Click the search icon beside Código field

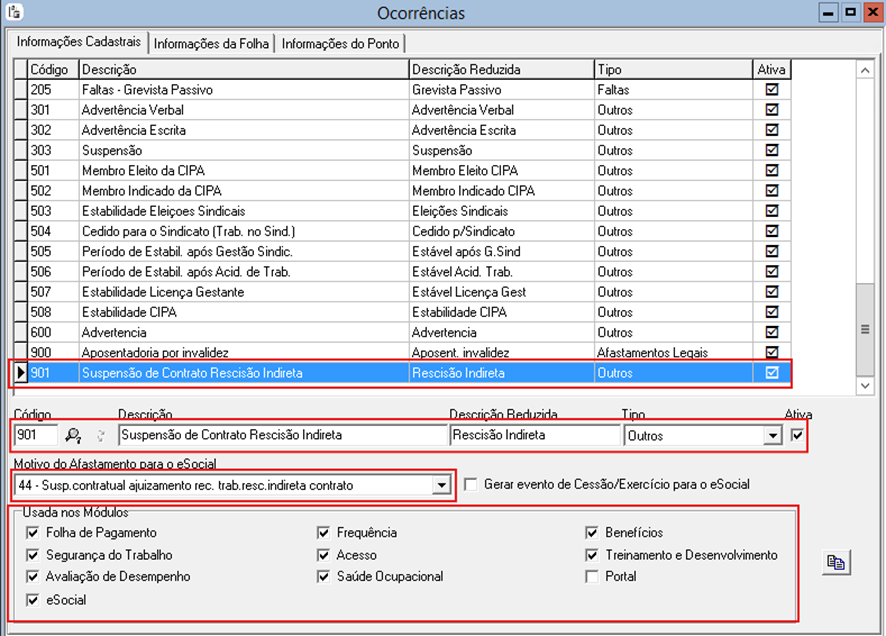pyautogui.click(x=73, y=435)
